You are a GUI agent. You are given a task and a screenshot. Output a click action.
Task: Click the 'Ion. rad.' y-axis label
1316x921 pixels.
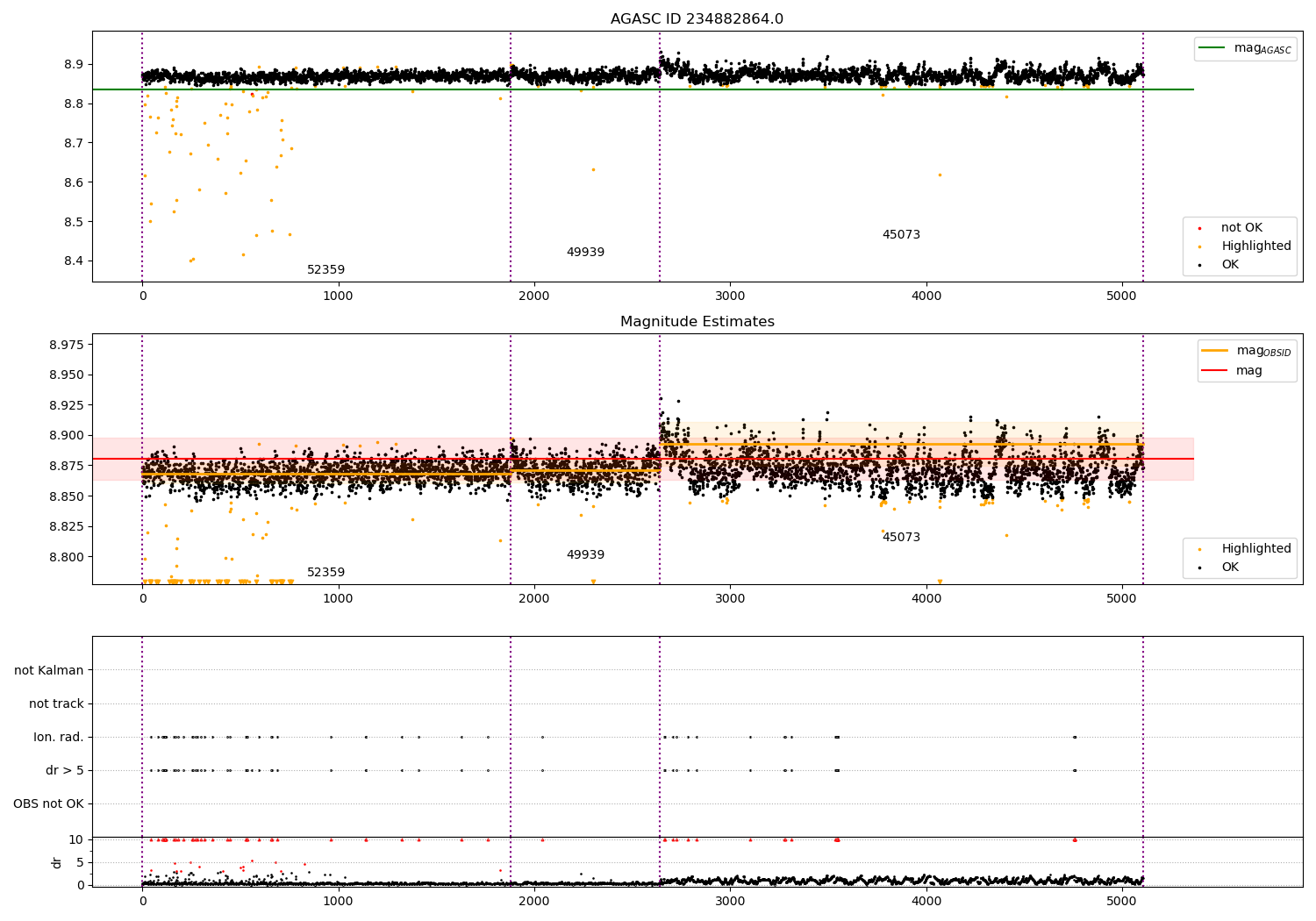pyautogui.click(x=59, y=738)
